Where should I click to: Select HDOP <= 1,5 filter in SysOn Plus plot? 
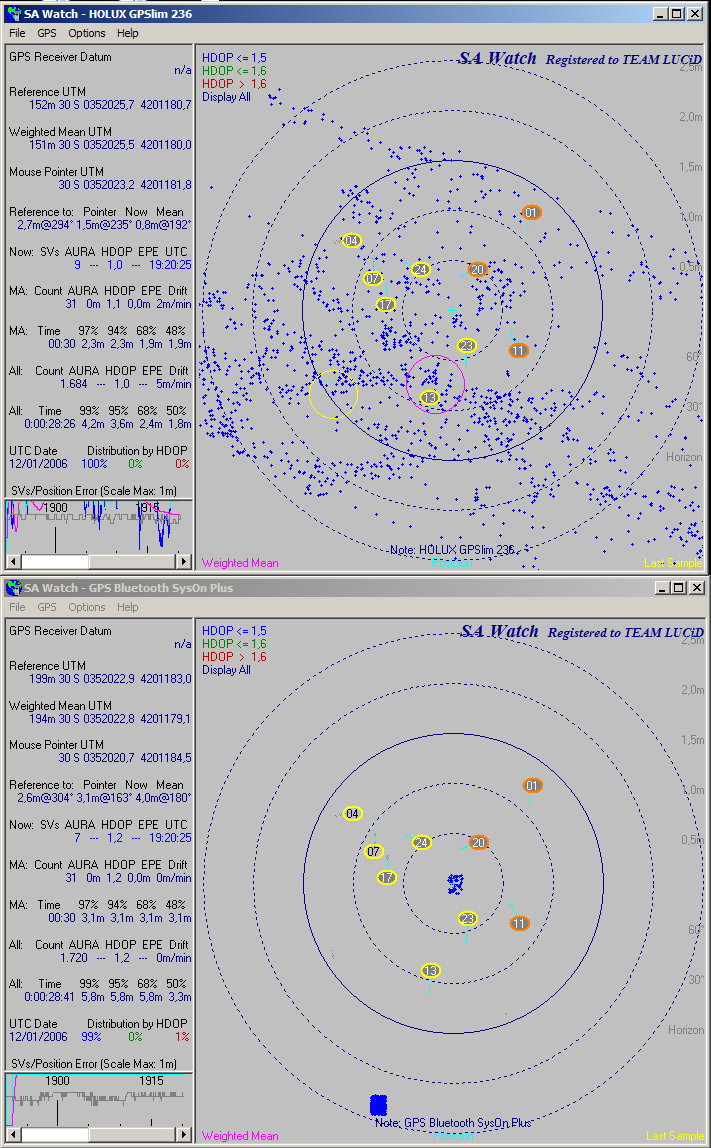point(234,630)
